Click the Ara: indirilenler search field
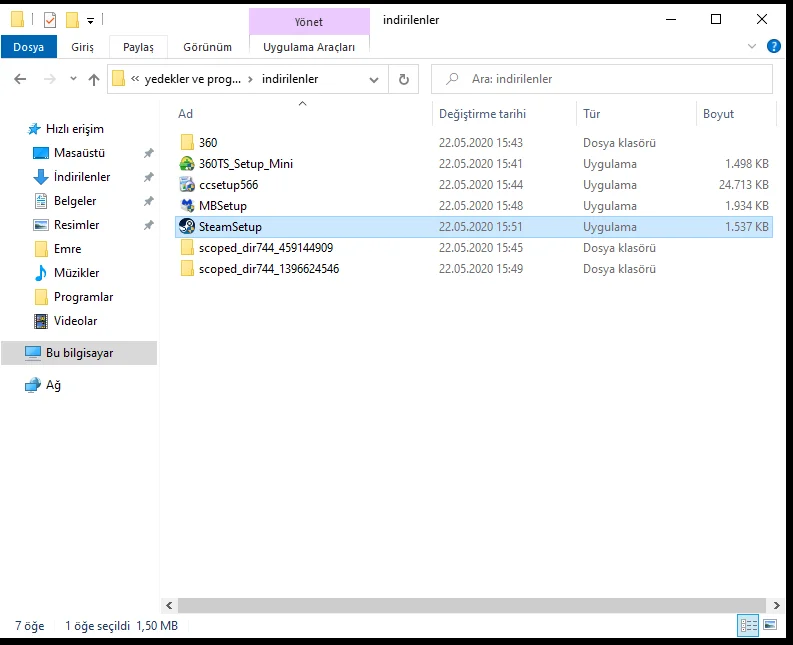 [x=601, y=79]
